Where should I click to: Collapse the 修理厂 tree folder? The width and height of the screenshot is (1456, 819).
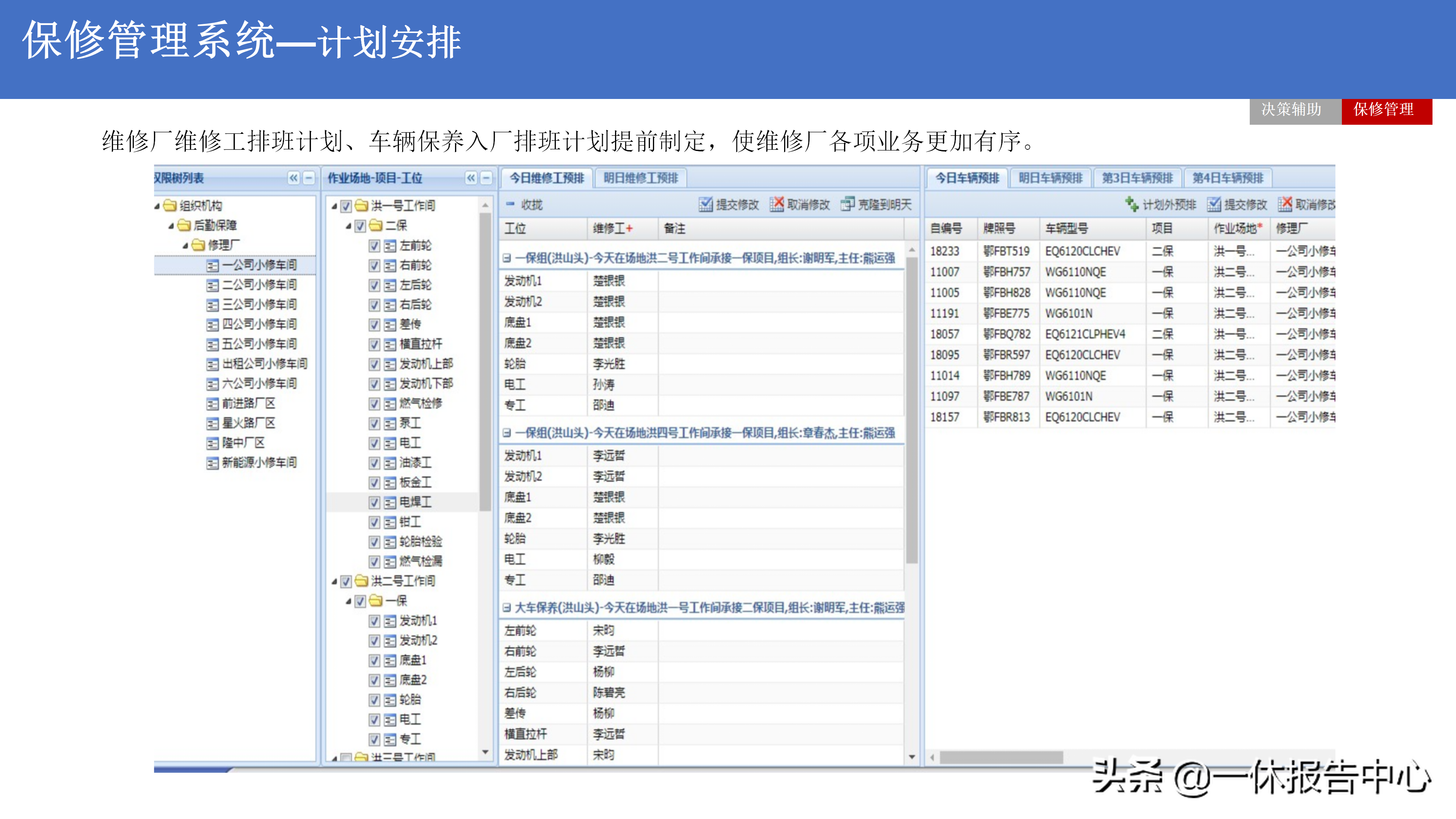(185, 245)
